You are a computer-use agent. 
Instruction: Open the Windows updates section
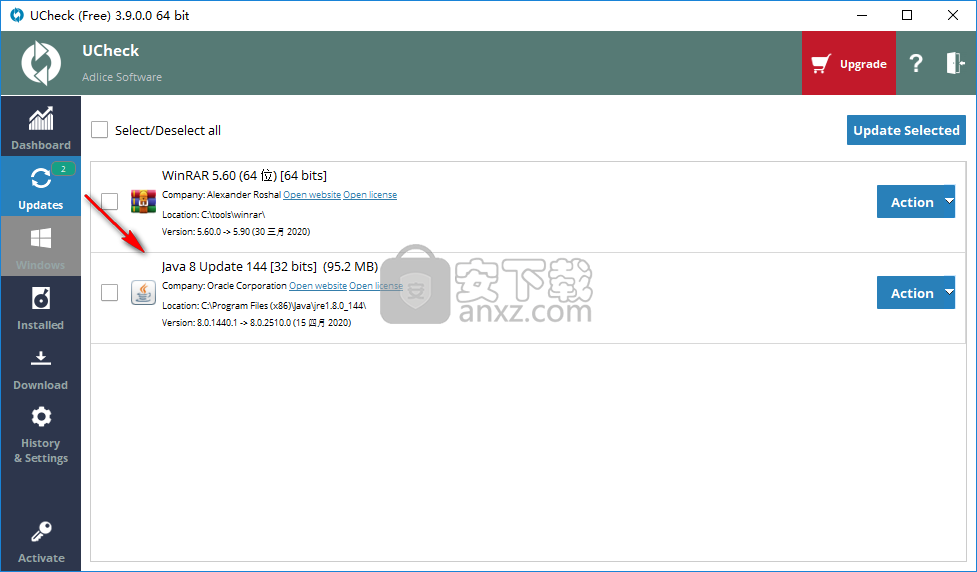(41, 246)
